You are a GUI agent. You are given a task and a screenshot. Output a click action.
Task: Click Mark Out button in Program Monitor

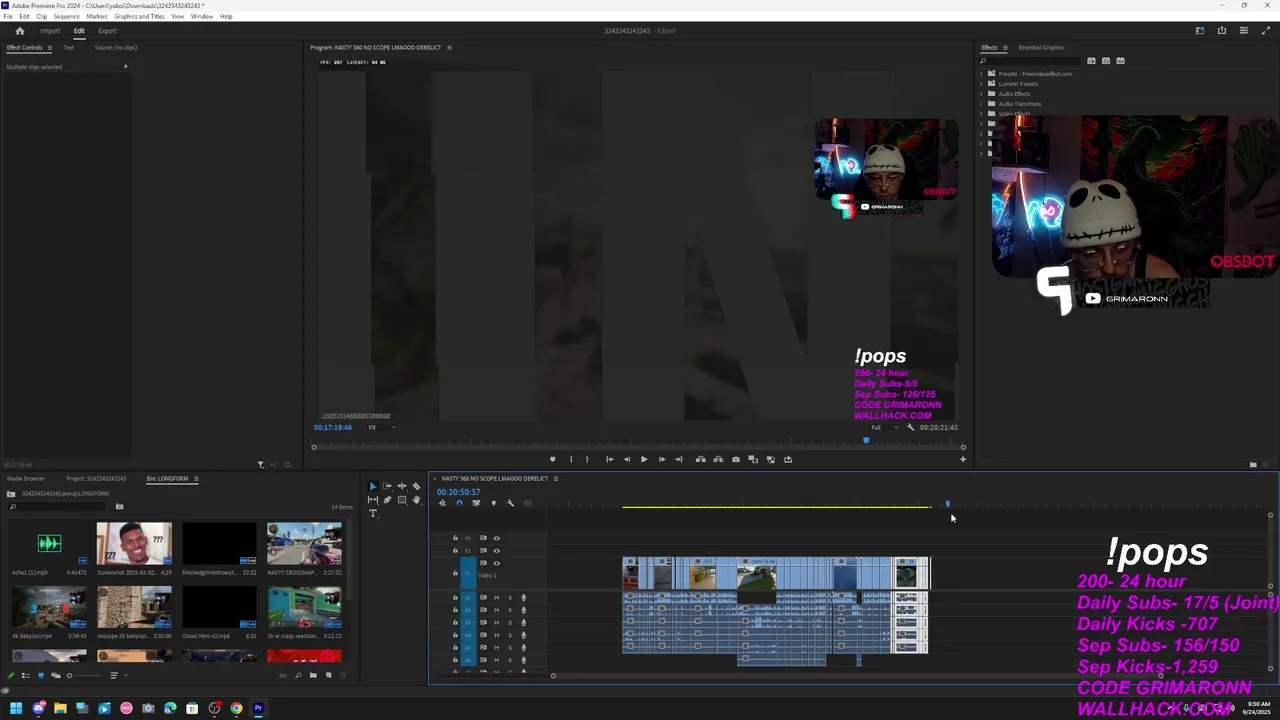pos(587,459)
